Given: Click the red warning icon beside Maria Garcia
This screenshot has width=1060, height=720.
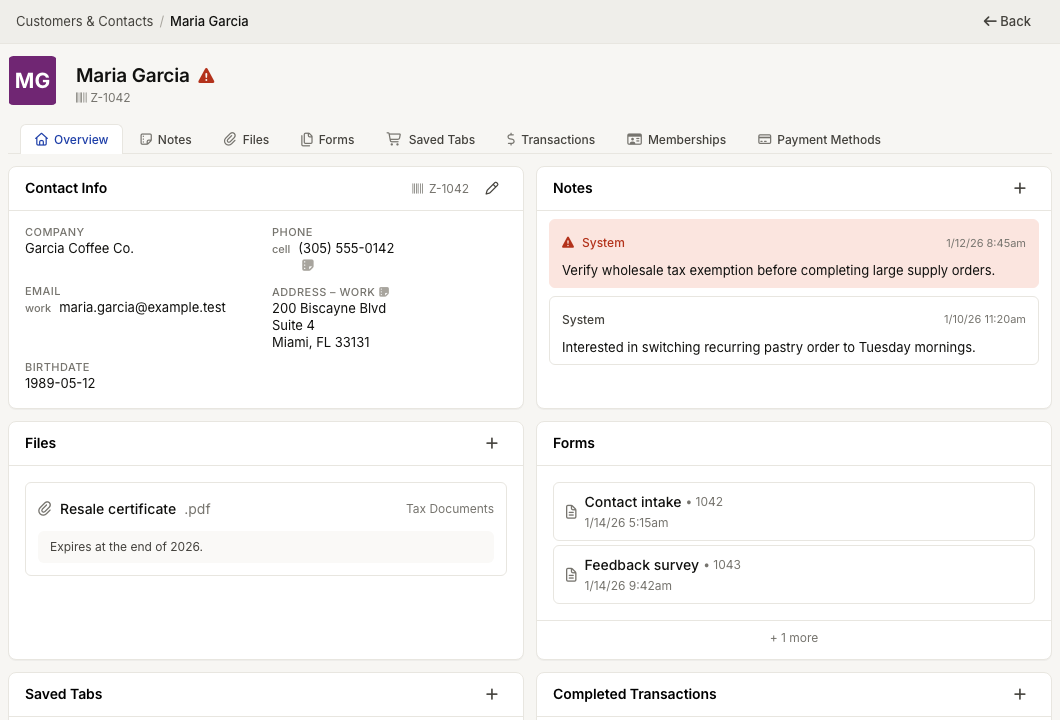Looking at the screenshot, I should (x=206, y=76).
